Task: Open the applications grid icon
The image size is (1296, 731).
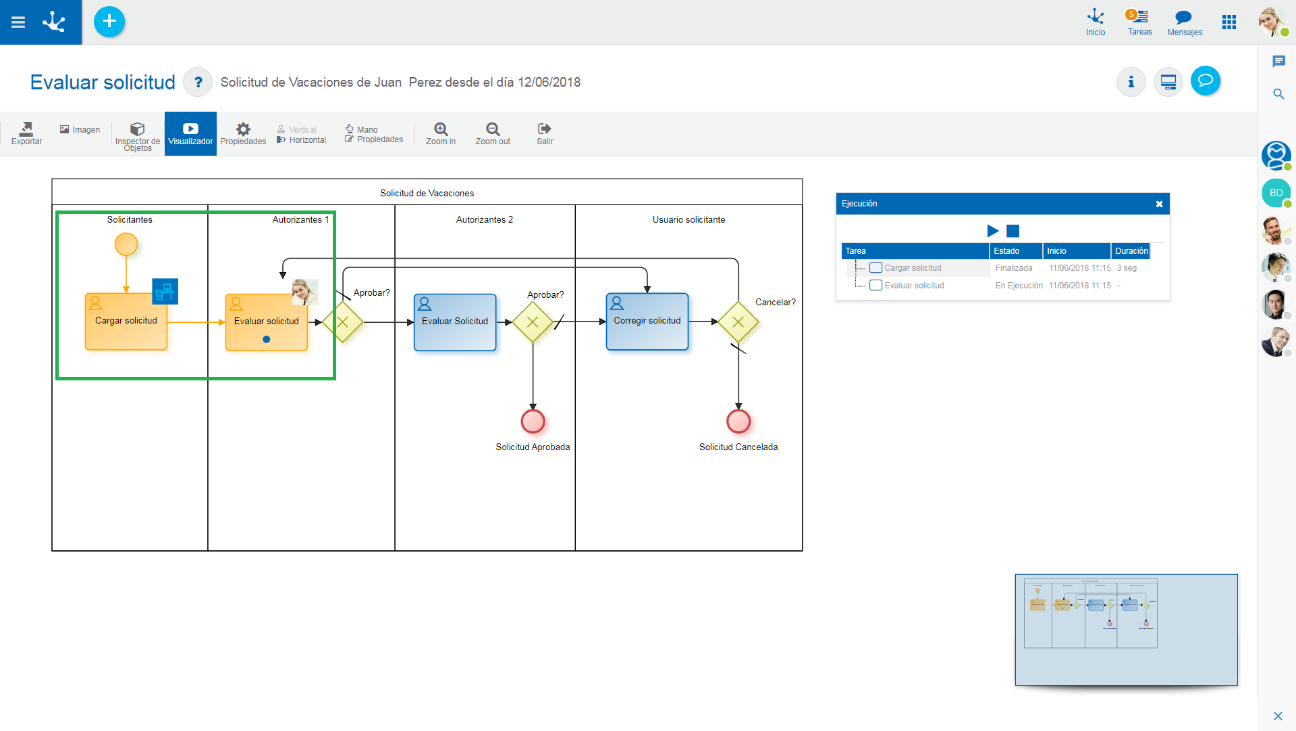Action: (1229, 21)
